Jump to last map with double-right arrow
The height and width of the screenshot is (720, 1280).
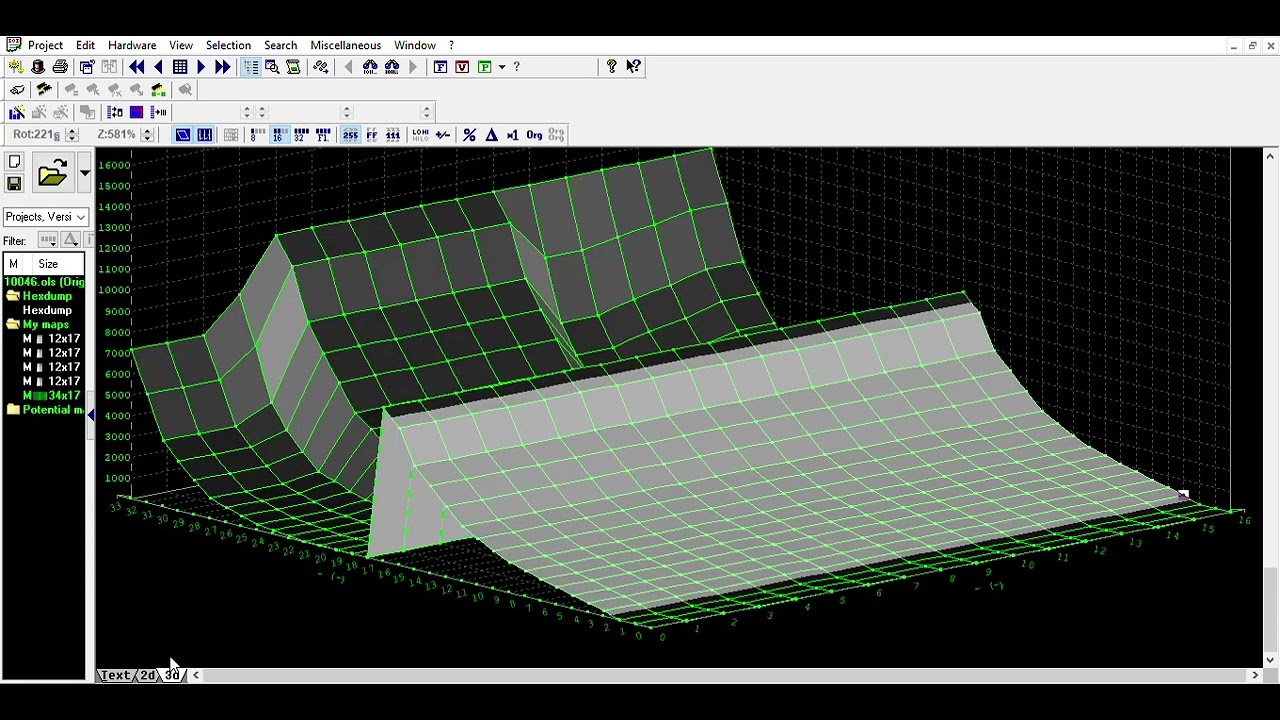click(x=222, y=67)
